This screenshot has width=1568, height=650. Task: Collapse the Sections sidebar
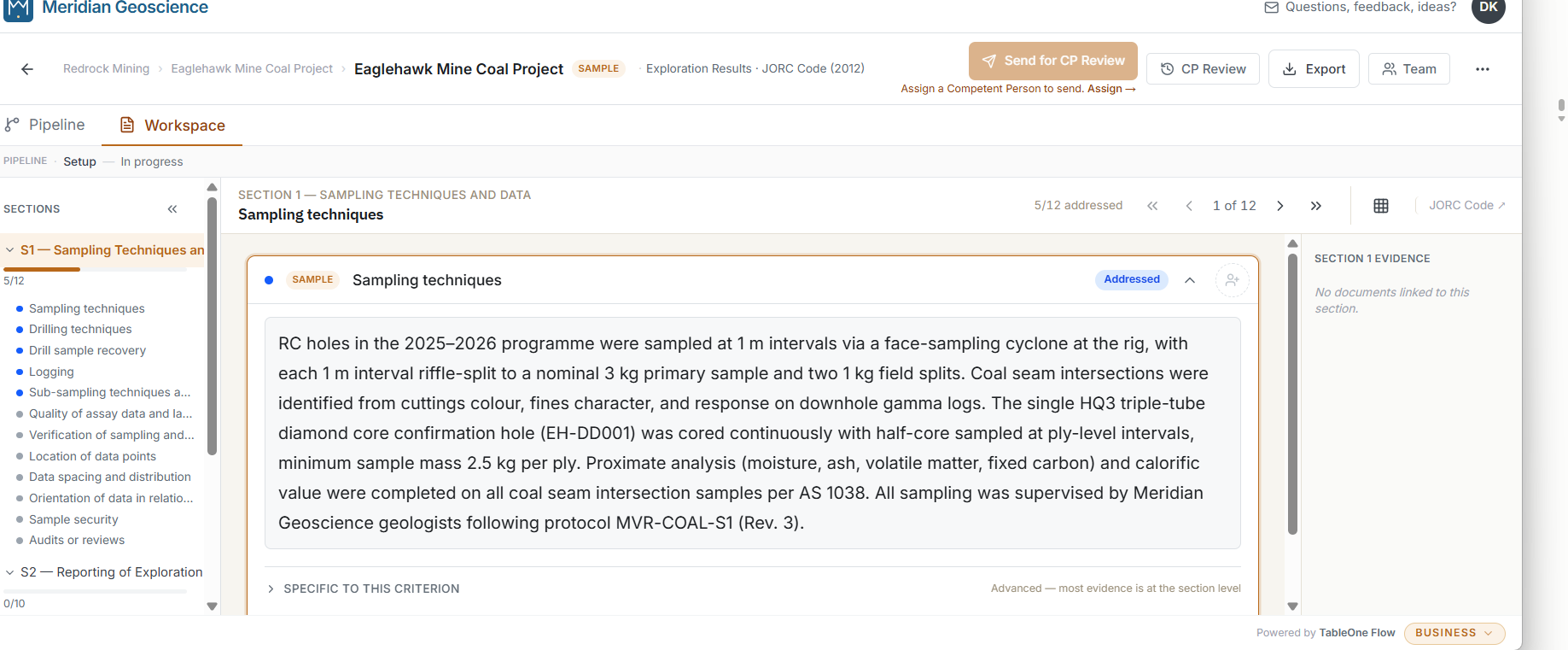coord(172,209)
